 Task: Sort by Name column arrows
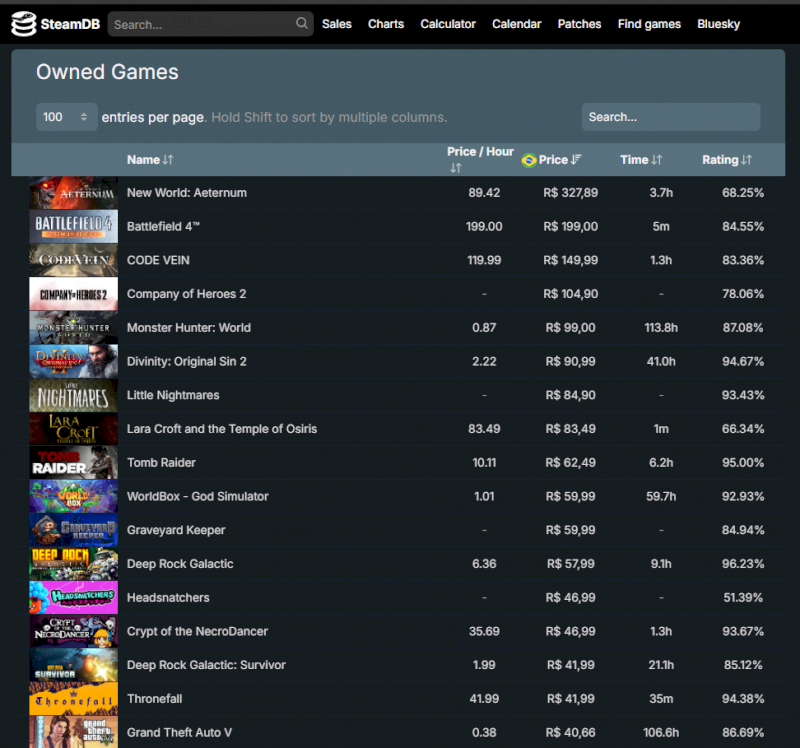point(168,160)
